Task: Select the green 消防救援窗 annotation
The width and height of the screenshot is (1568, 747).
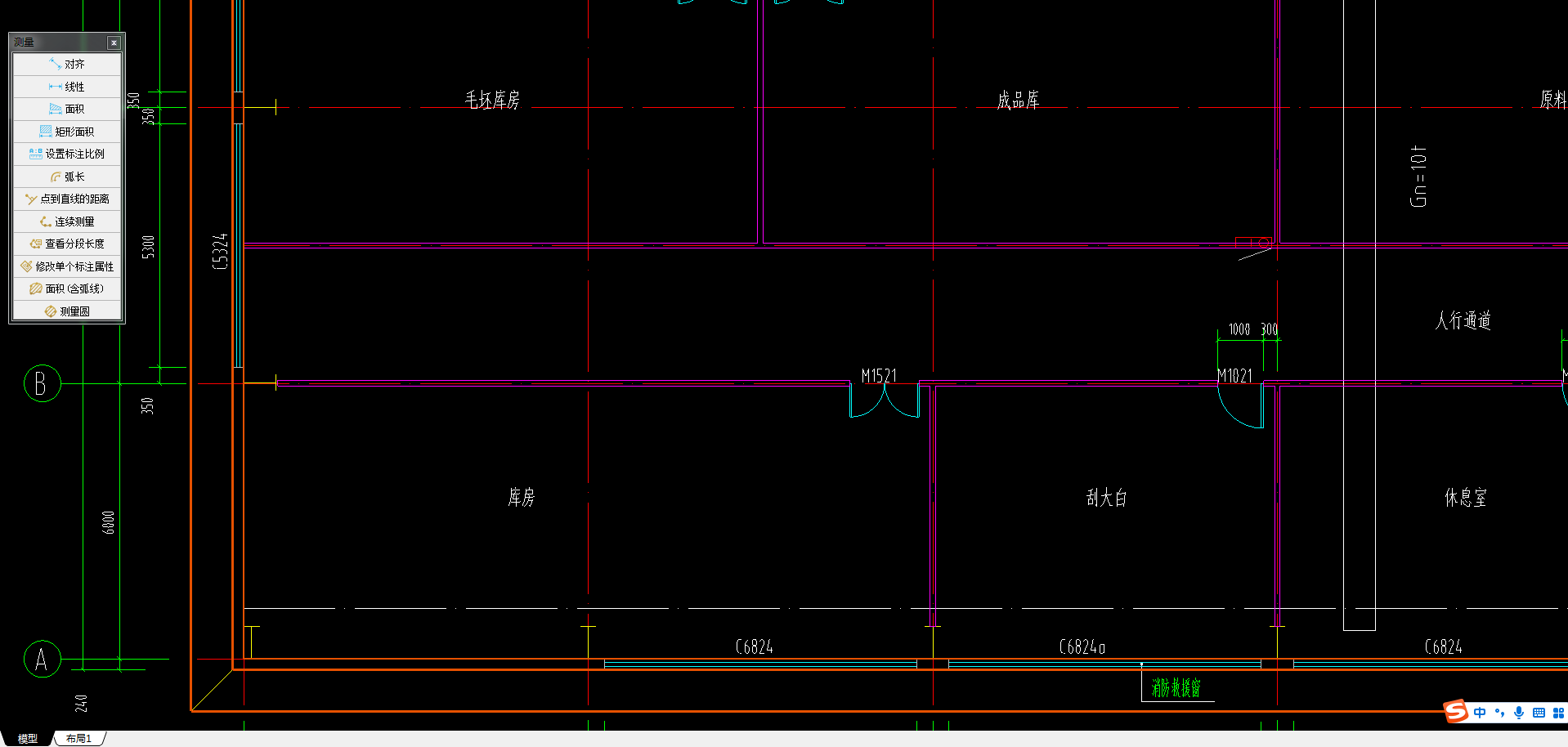Action: pyautogui.click(x=1176, y=688)
